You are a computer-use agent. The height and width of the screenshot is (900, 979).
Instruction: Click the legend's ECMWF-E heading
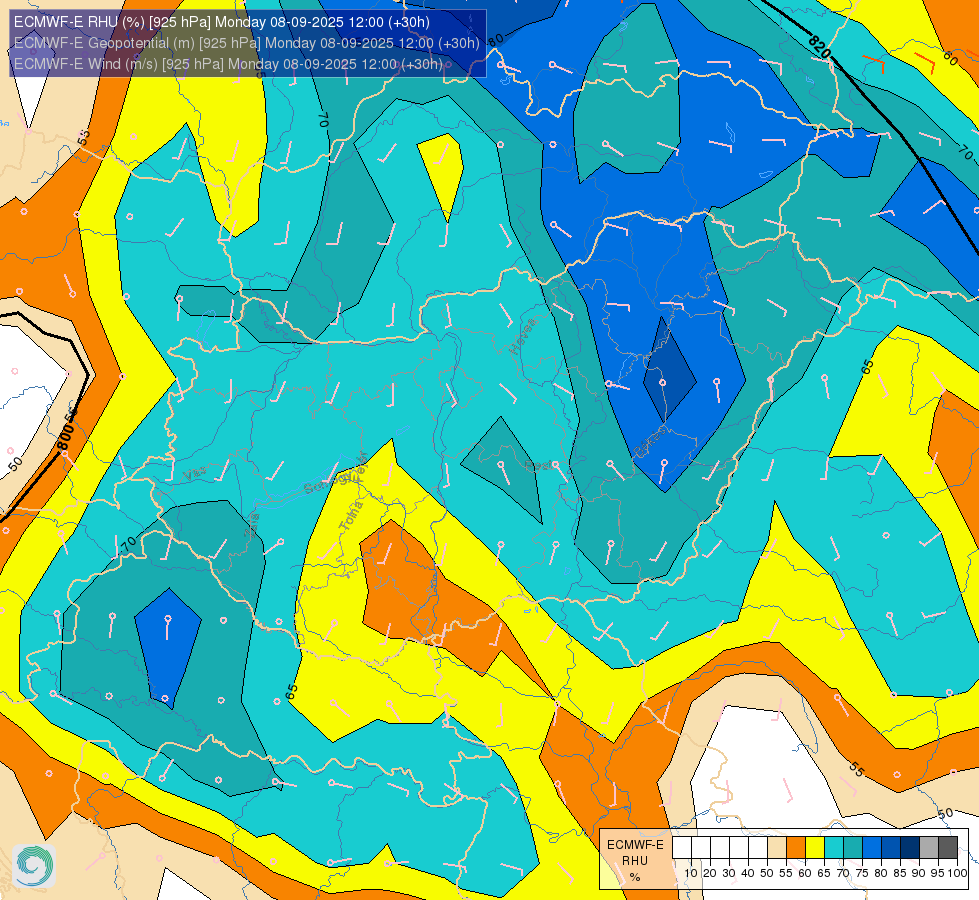pos(636,845)
